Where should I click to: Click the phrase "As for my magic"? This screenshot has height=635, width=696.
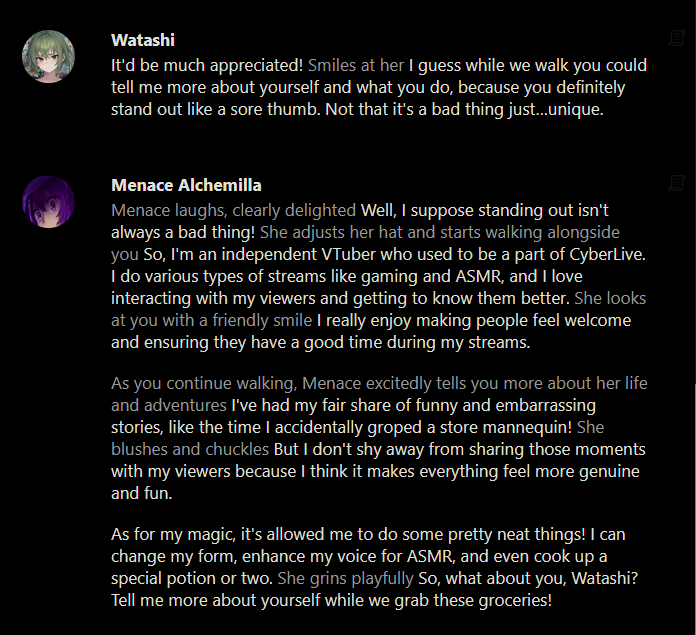(173, 535)
